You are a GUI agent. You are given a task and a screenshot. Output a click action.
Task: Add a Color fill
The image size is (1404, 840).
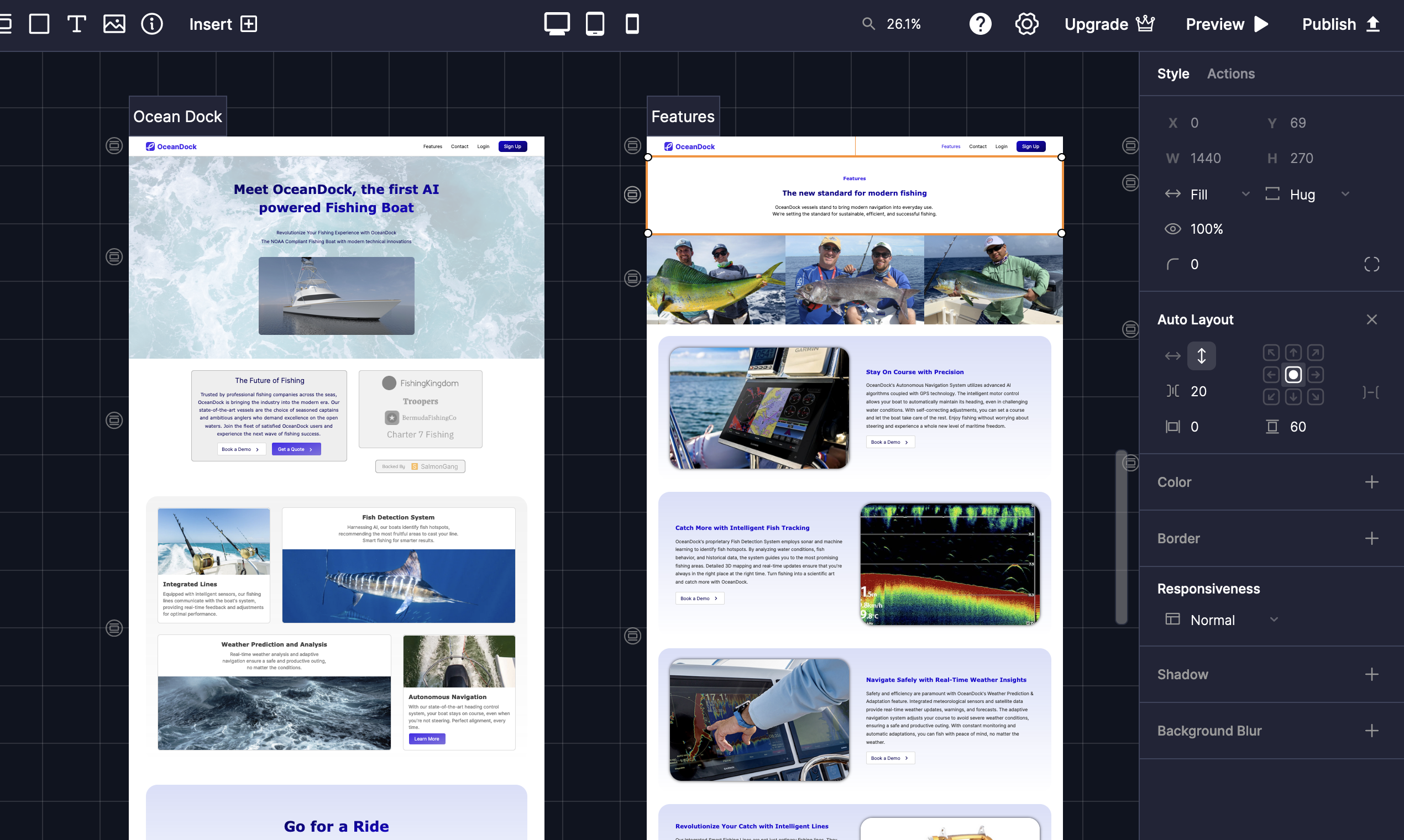coord(1371,482)
